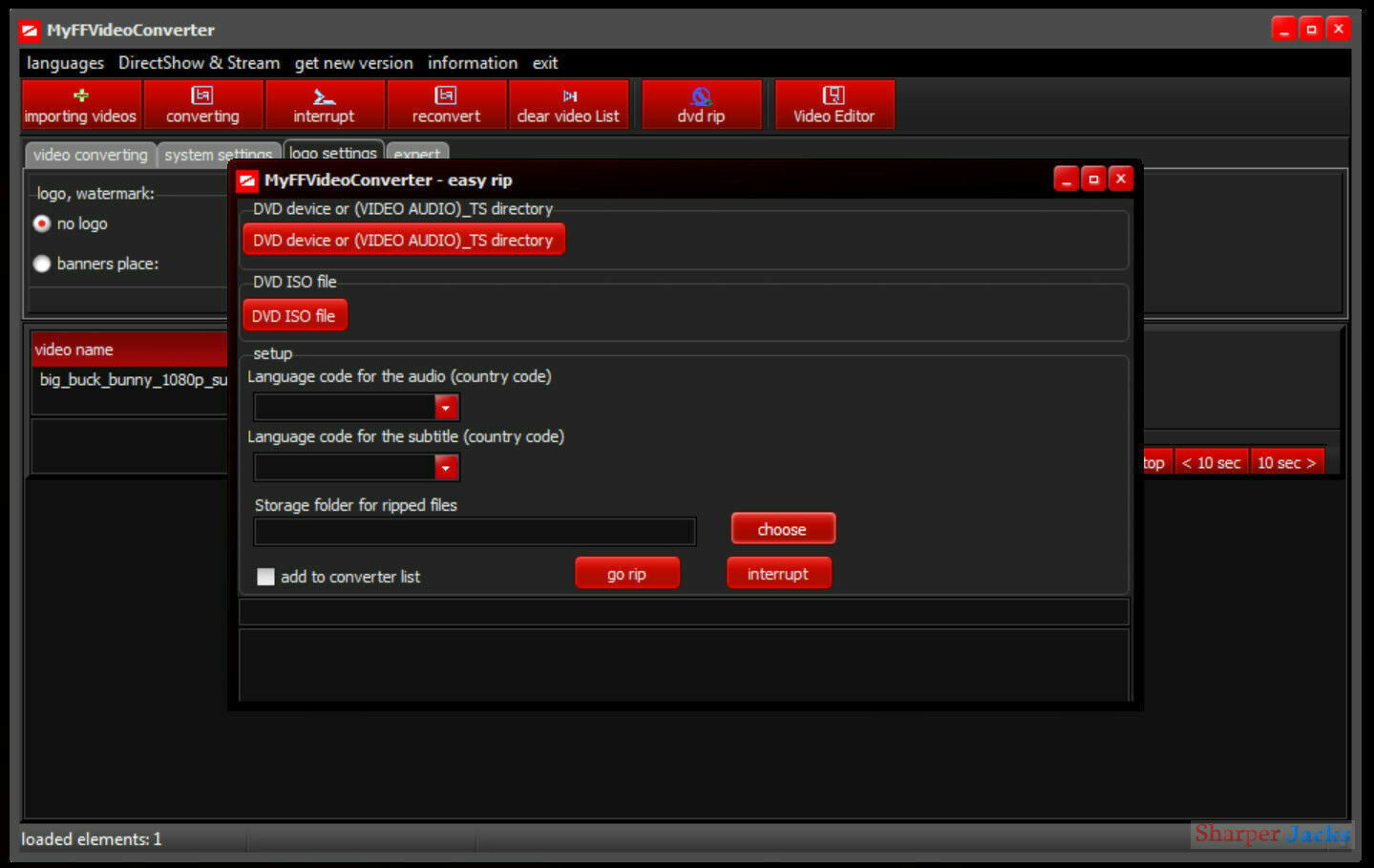
Task: Click the interrupt button in the main toolbar
Action: pyautogui.click(x=325, y=104)
